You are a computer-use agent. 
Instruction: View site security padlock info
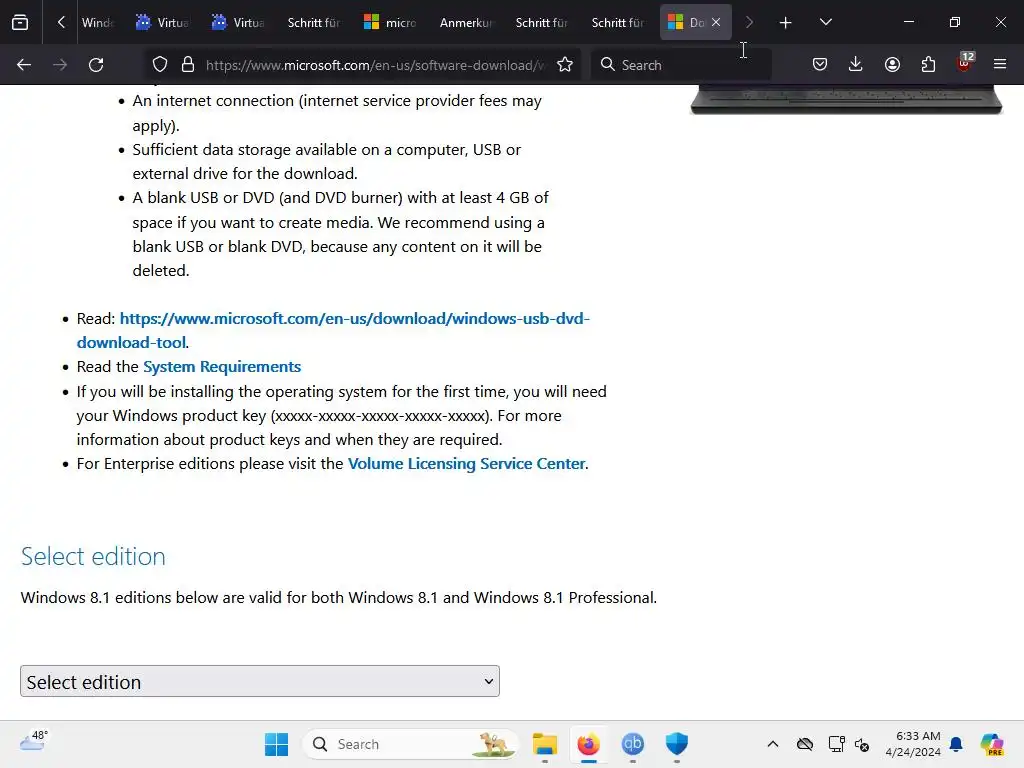tap(188, 65)
